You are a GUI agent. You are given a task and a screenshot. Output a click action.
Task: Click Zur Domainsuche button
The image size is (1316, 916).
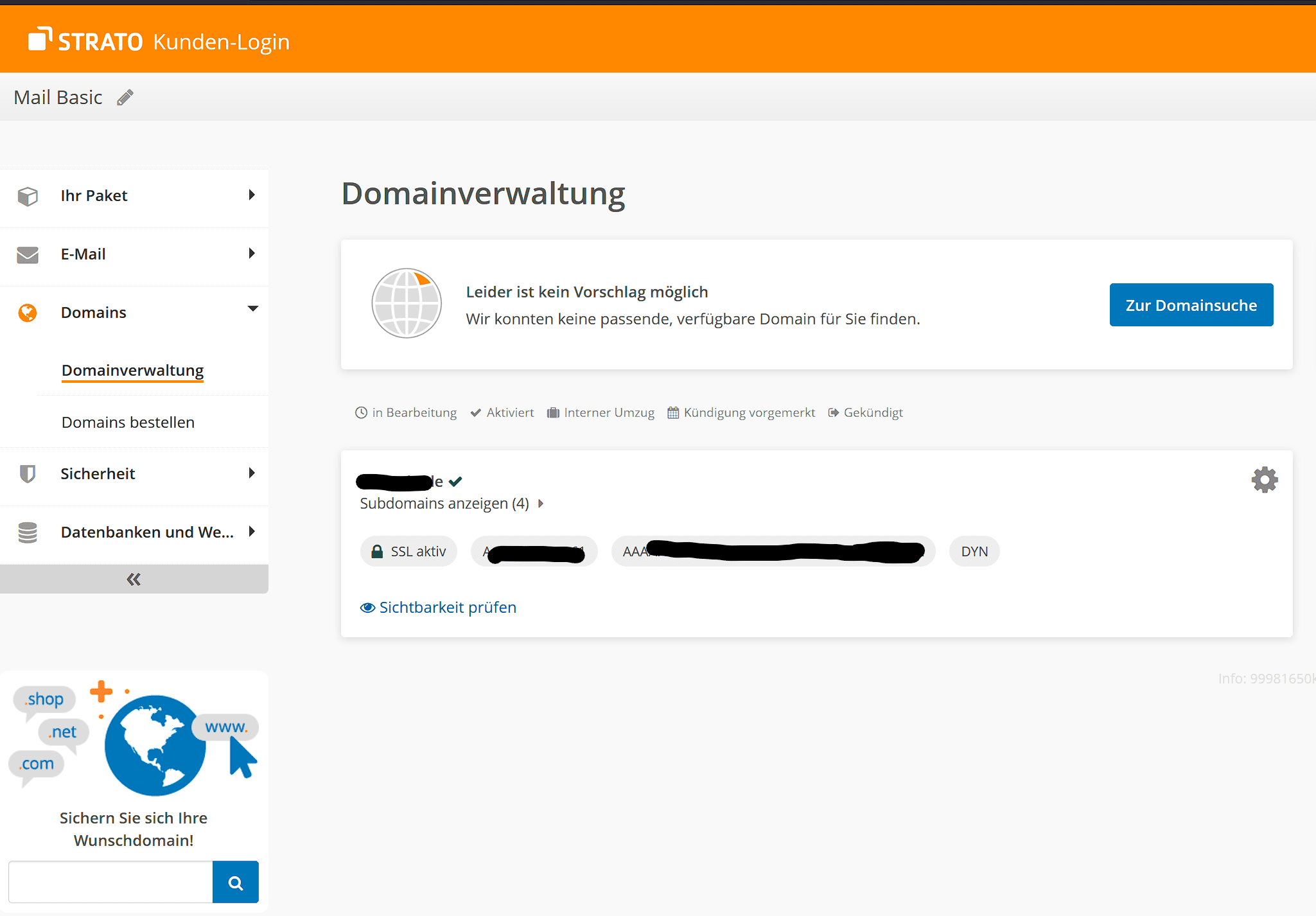point(1191,305)
